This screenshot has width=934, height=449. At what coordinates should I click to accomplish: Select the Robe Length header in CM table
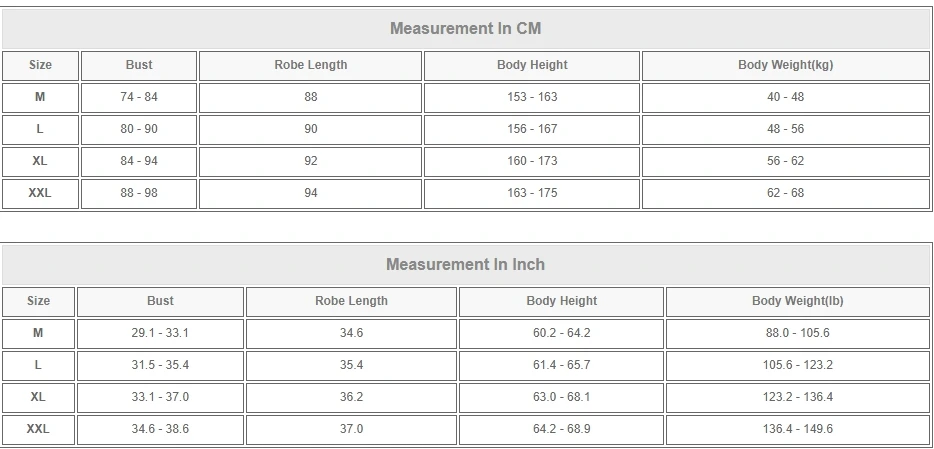(311, 65)
